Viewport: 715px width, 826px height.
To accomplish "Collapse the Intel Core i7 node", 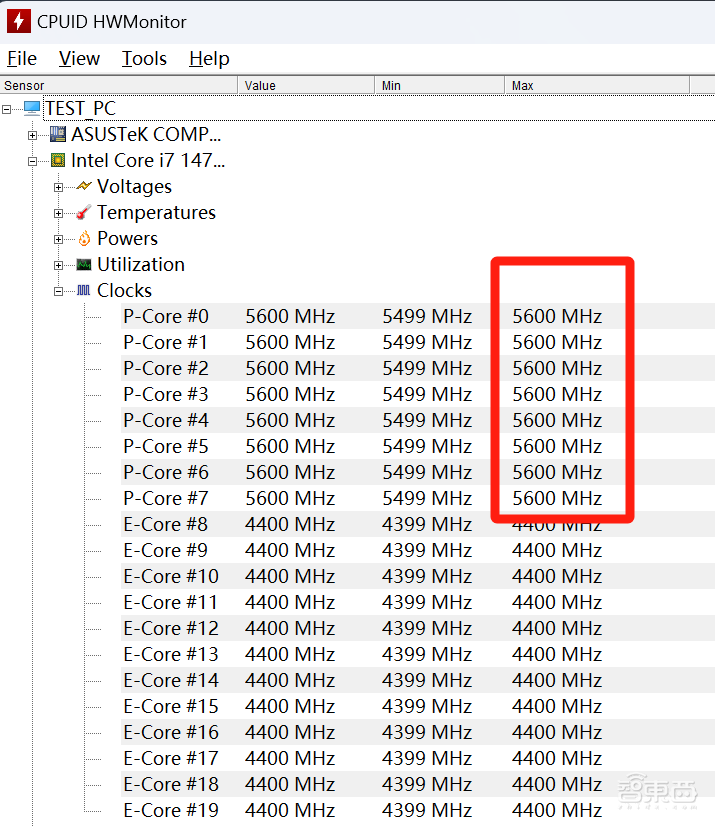I will (33, 161).
